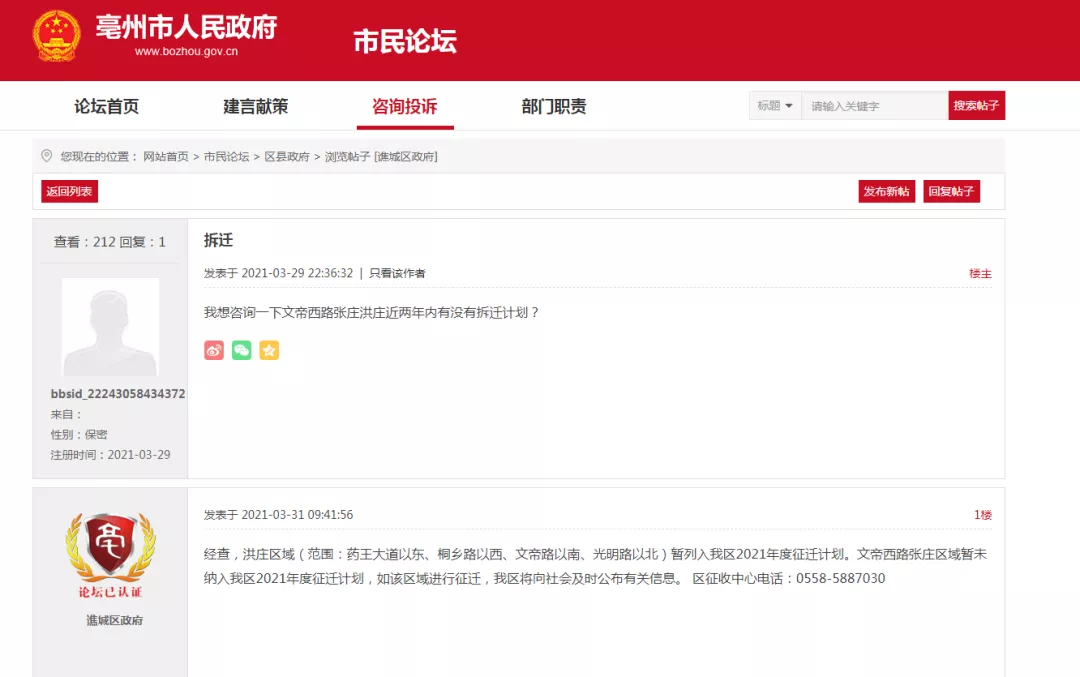Screen dimensions: 1080x677
Task: Click the 搜索帖子 search button
Action: point(976,105)
